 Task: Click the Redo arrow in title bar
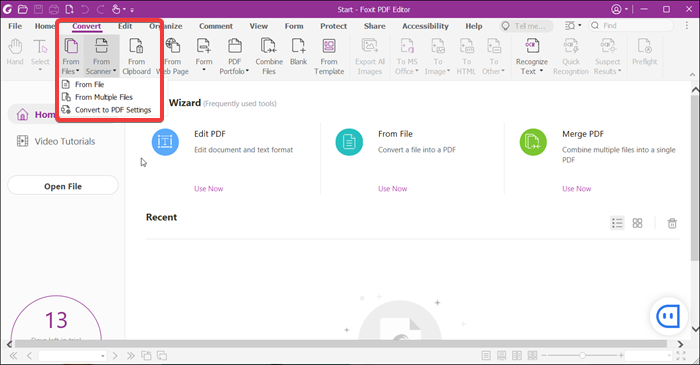100,9
